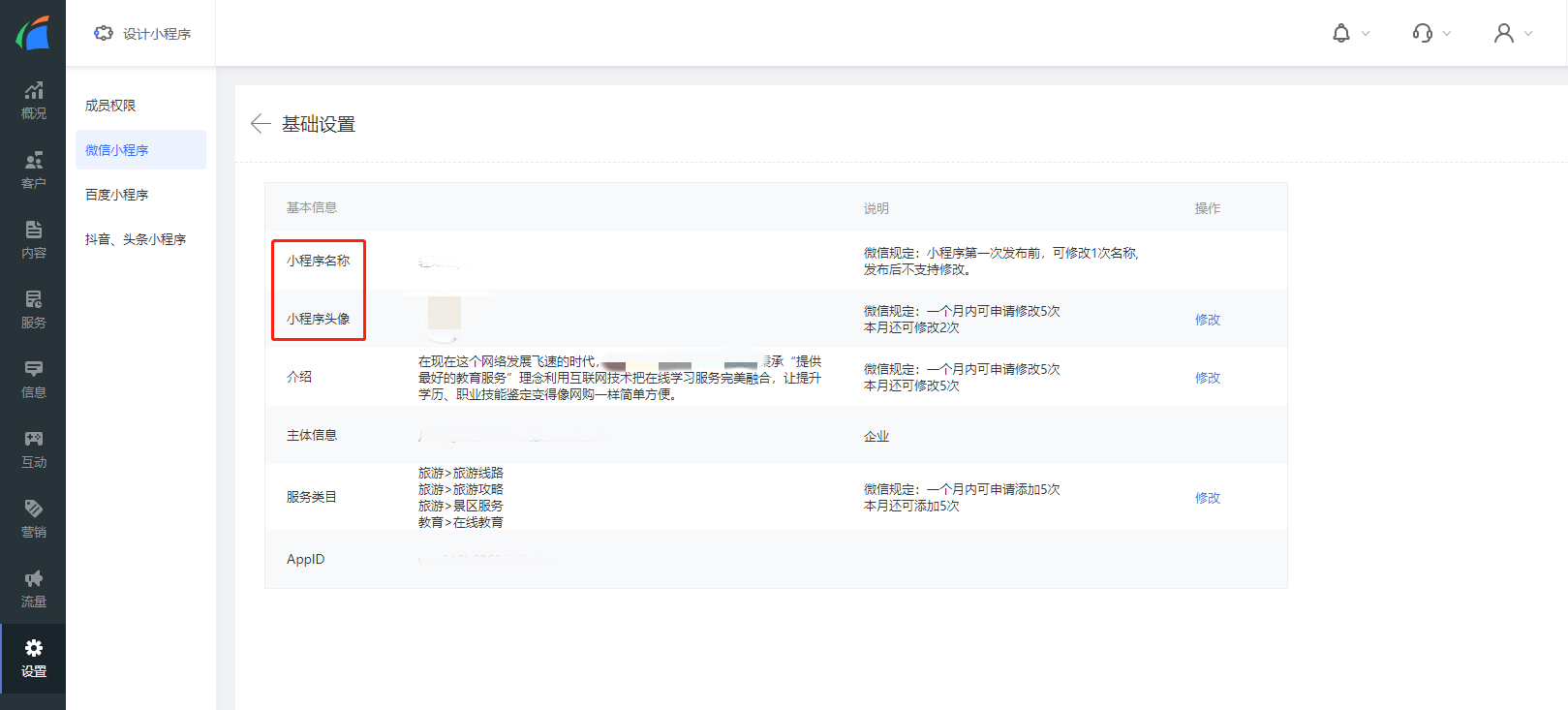Viewport: 1568px width, 710px height.
Task: Click the back arrow beside 基础设置
Action: [260, 124]
